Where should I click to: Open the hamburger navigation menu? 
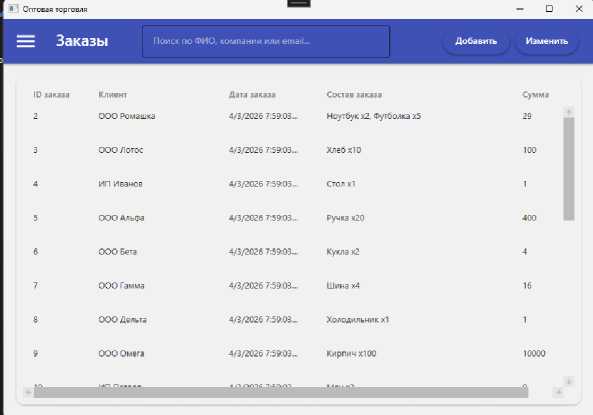26,41
